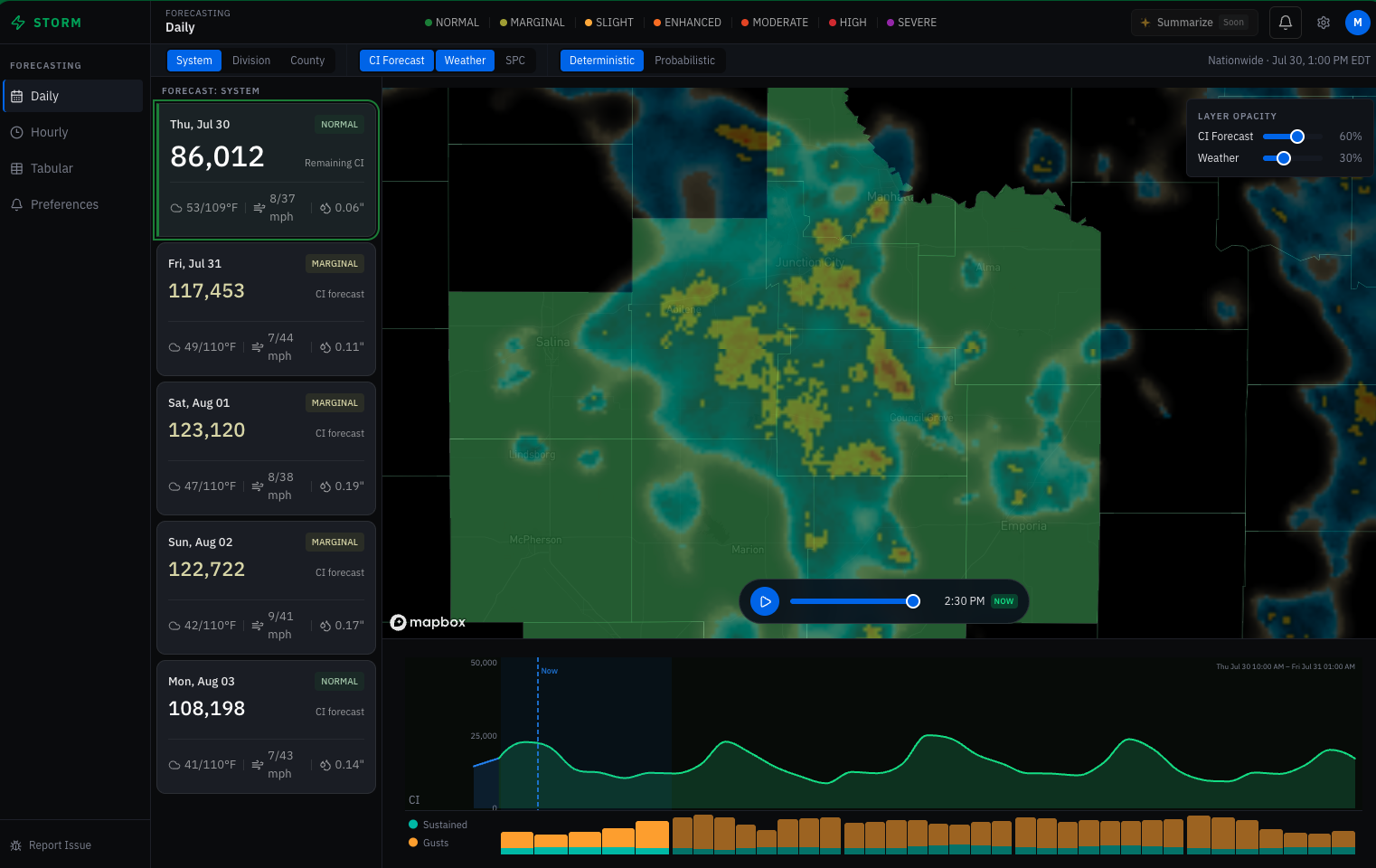Click precipitation icon on Fri Jul 31 card
Screen dimensions: 1376x868
point(325,347)
